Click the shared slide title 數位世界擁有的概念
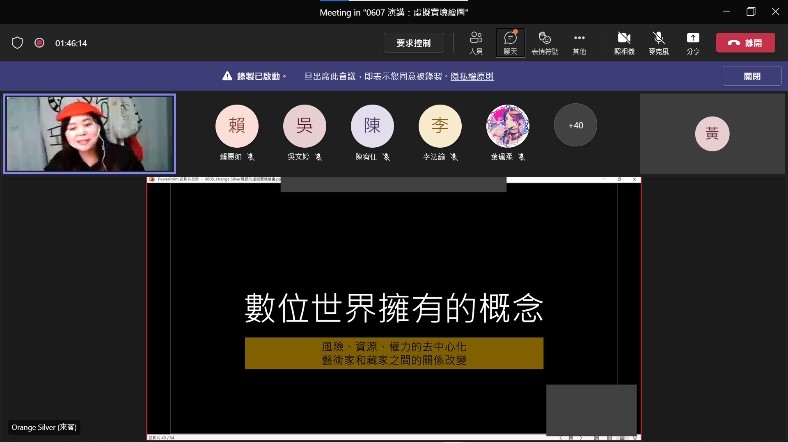The image size is (788, 443). 394,308
